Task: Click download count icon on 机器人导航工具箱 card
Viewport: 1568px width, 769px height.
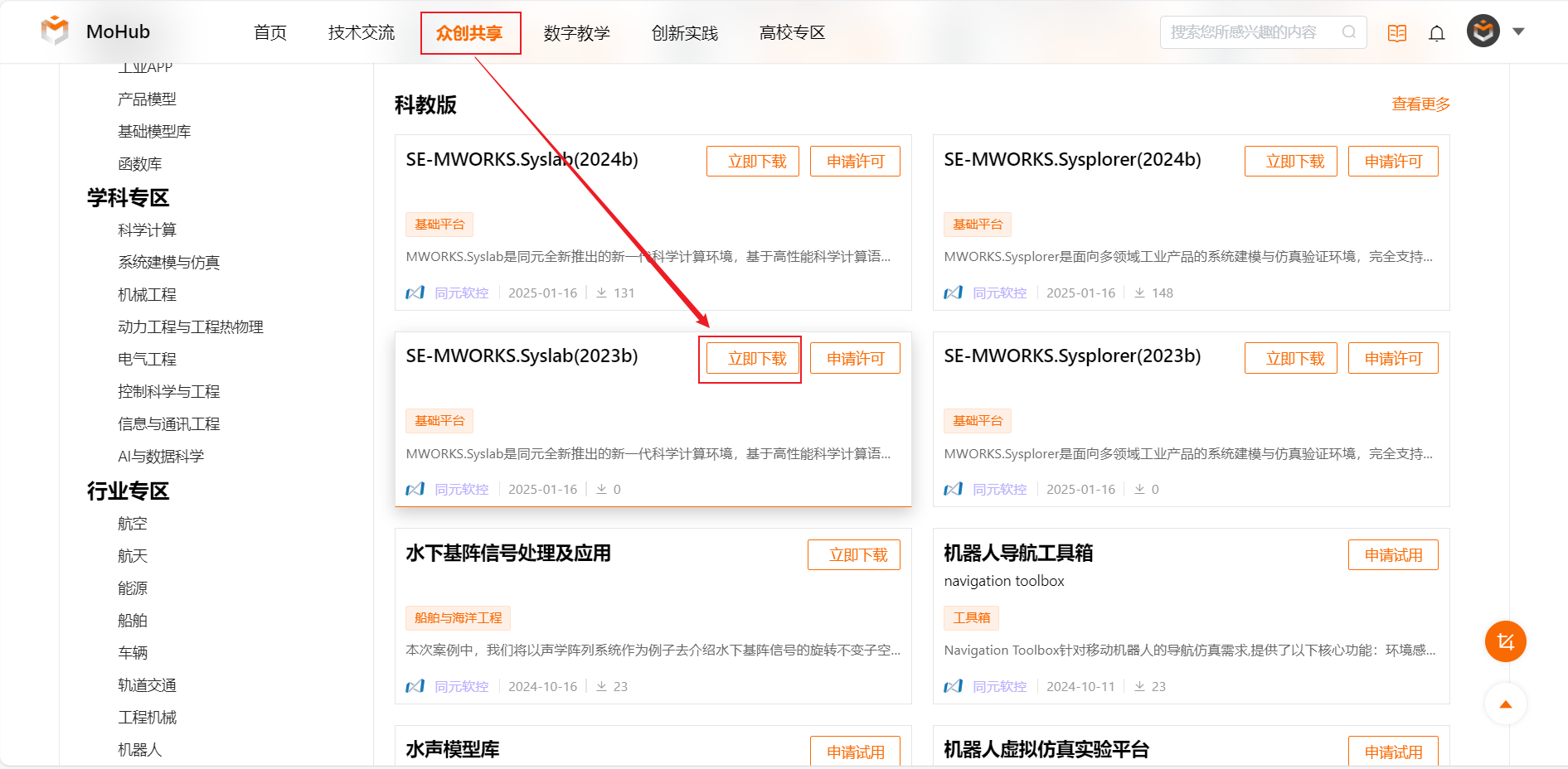Action: point(1140,686)
